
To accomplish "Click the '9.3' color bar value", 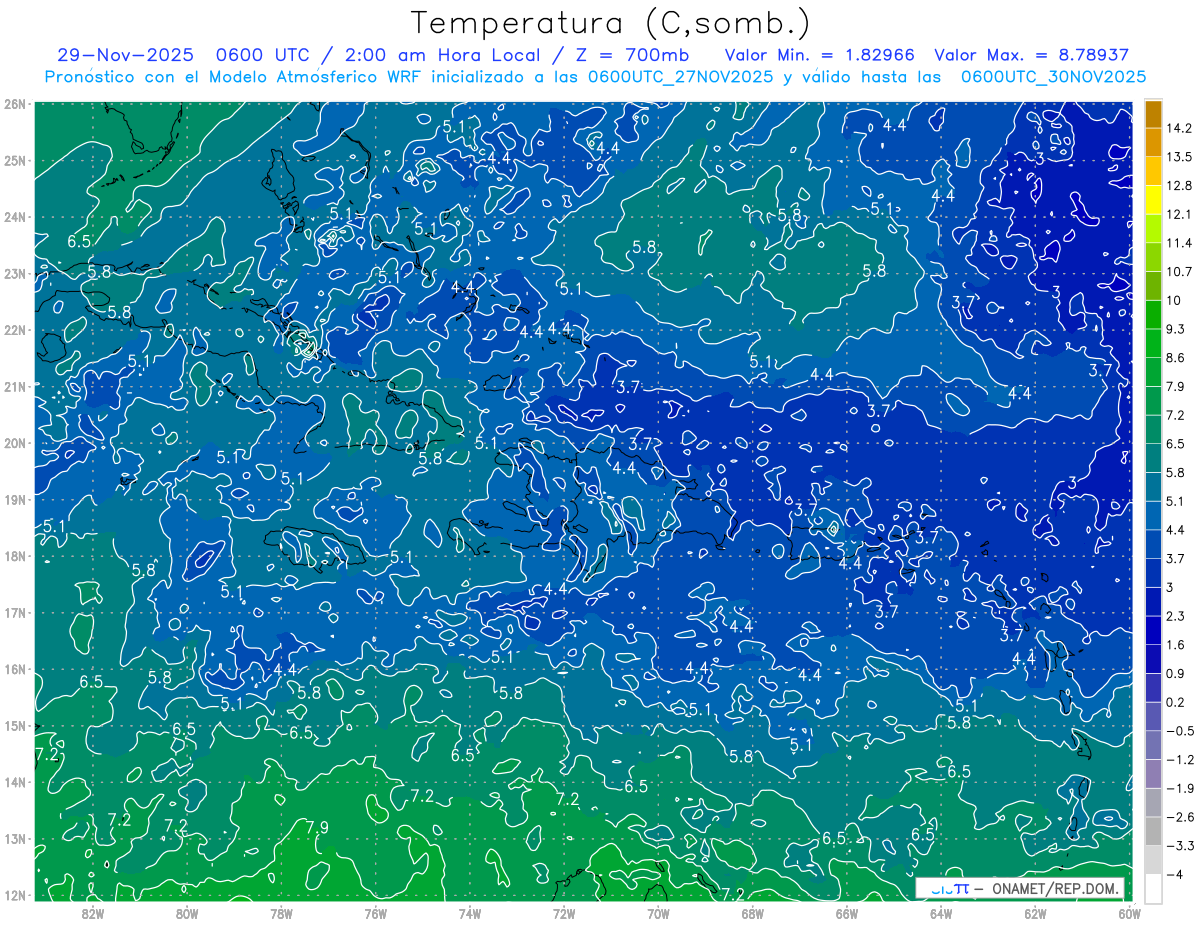I will 1177,329.
